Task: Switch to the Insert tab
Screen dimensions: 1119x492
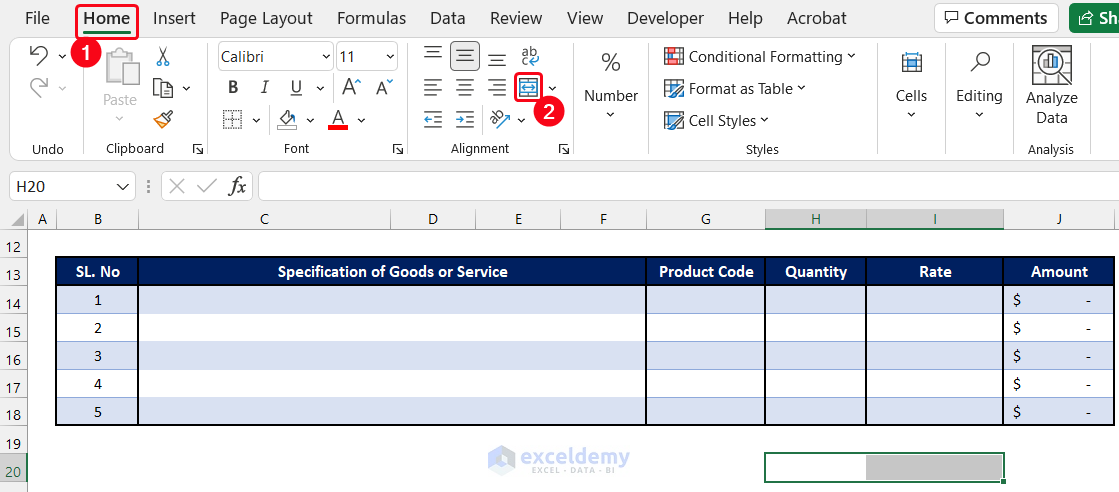Action: tap(174, 18)
